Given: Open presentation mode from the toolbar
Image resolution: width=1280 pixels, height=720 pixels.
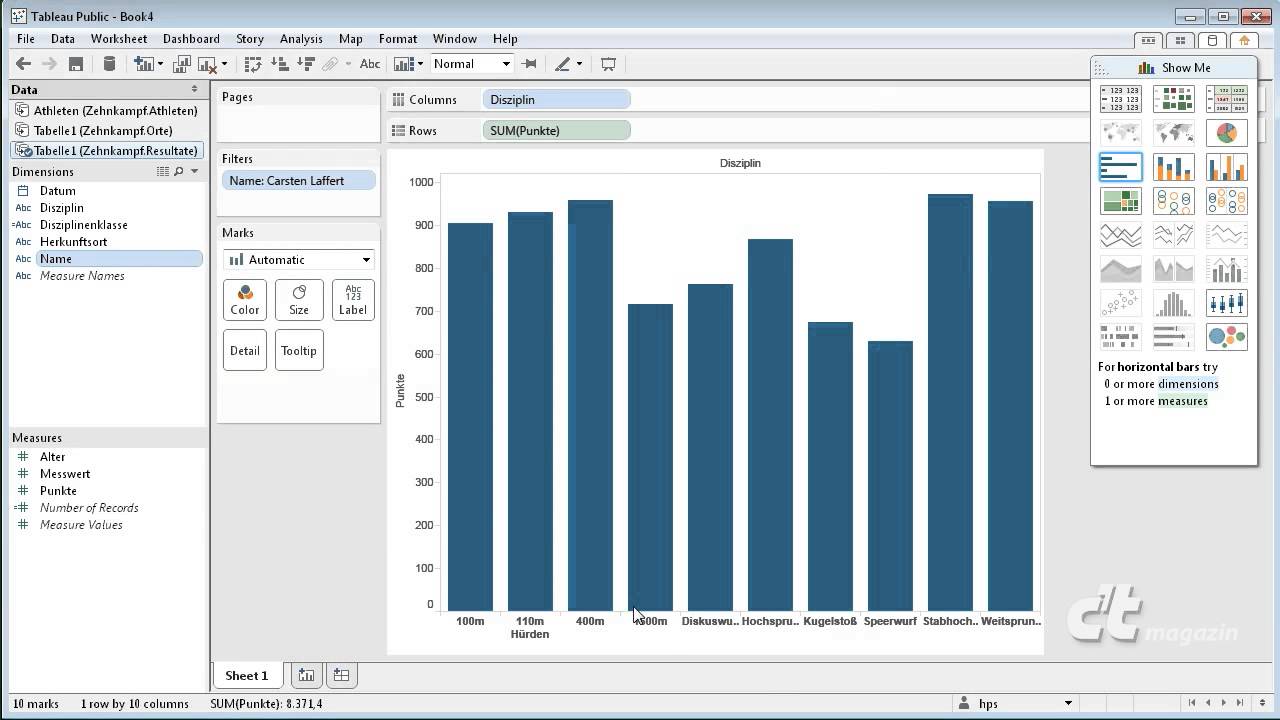Looking at the screenshot, I should tap(608, 64).
